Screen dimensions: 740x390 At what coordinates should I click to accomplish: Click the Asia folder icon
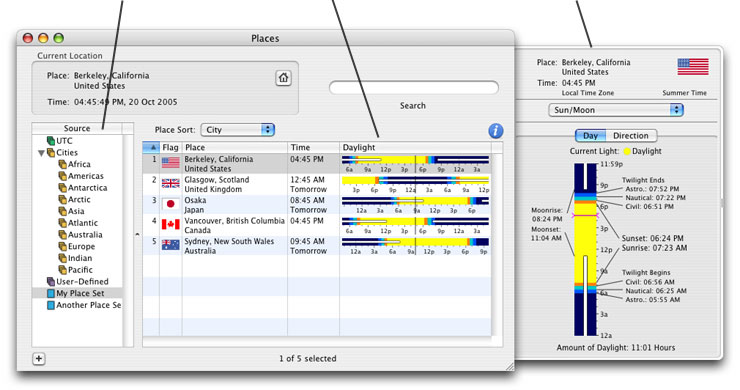[62, 211]
